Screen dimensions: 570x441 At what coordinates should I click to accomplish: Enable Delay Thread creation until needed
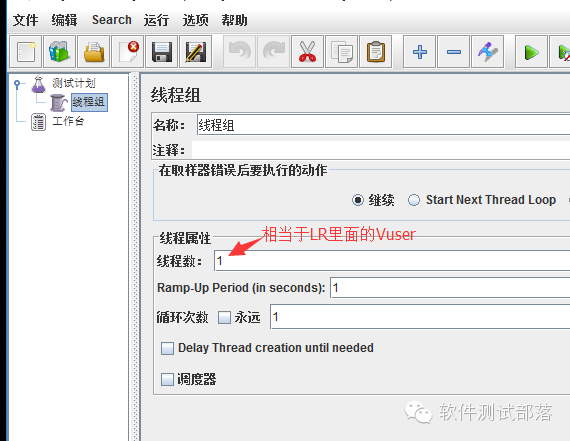tap(167, 348)
